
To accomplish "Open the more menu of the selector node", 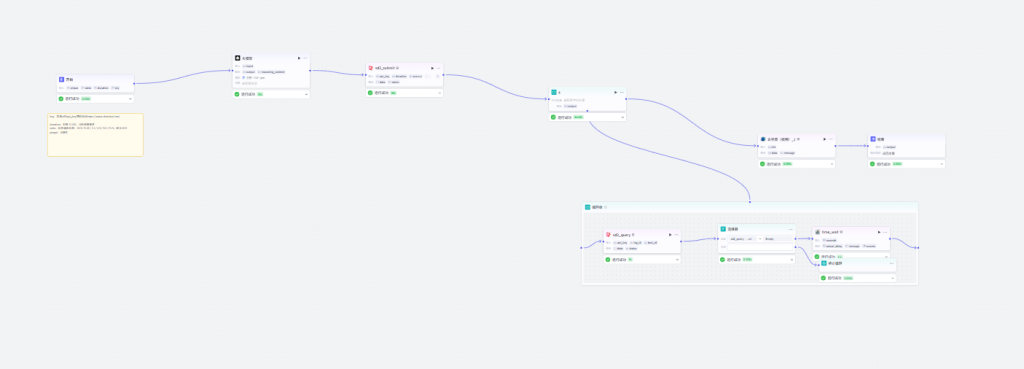I will coord(791,229).
